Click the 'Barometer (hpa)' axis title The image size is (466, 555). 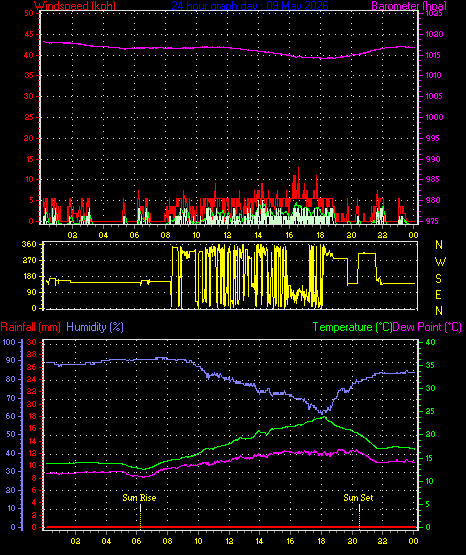[x=409, y=6]
